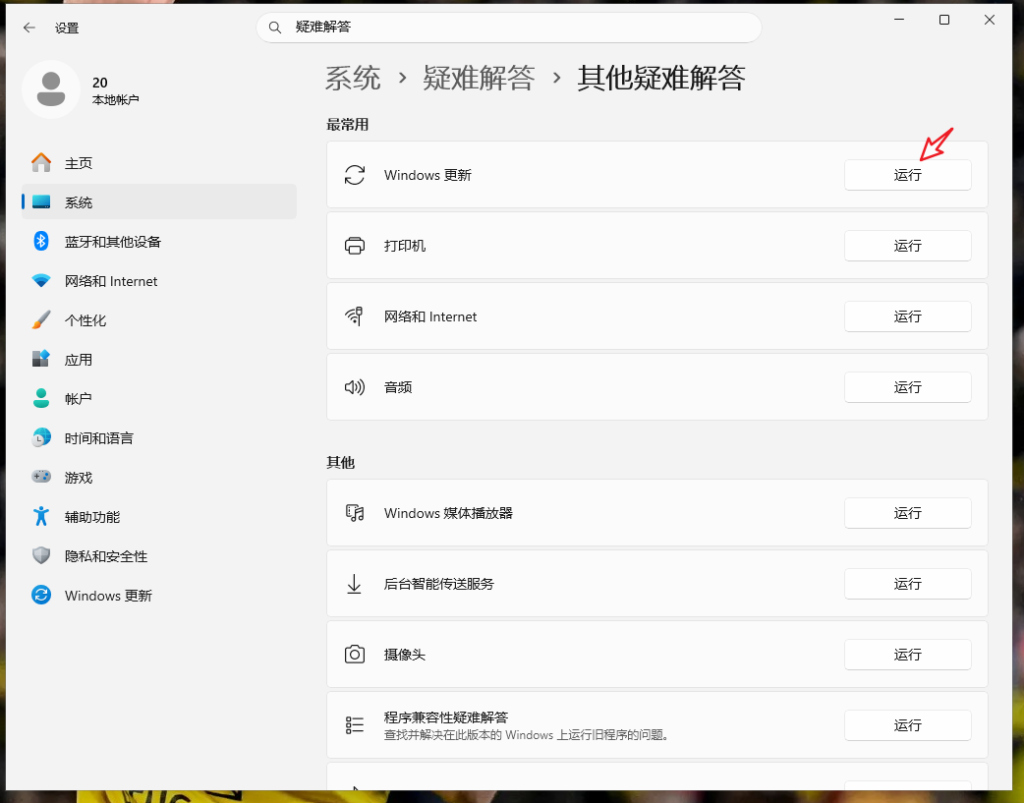This screenshot has width=1024, height=803.
Task: Click the Accessibility figure icon
Action: [x=41, y=516]
